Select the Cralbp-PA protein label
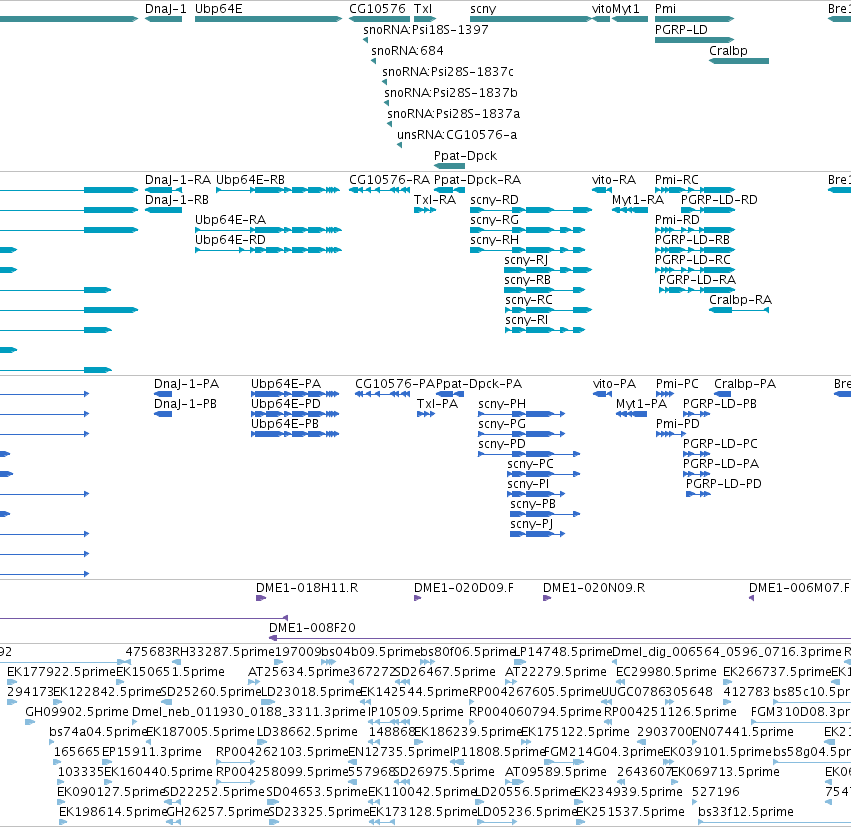 [745, 384]
